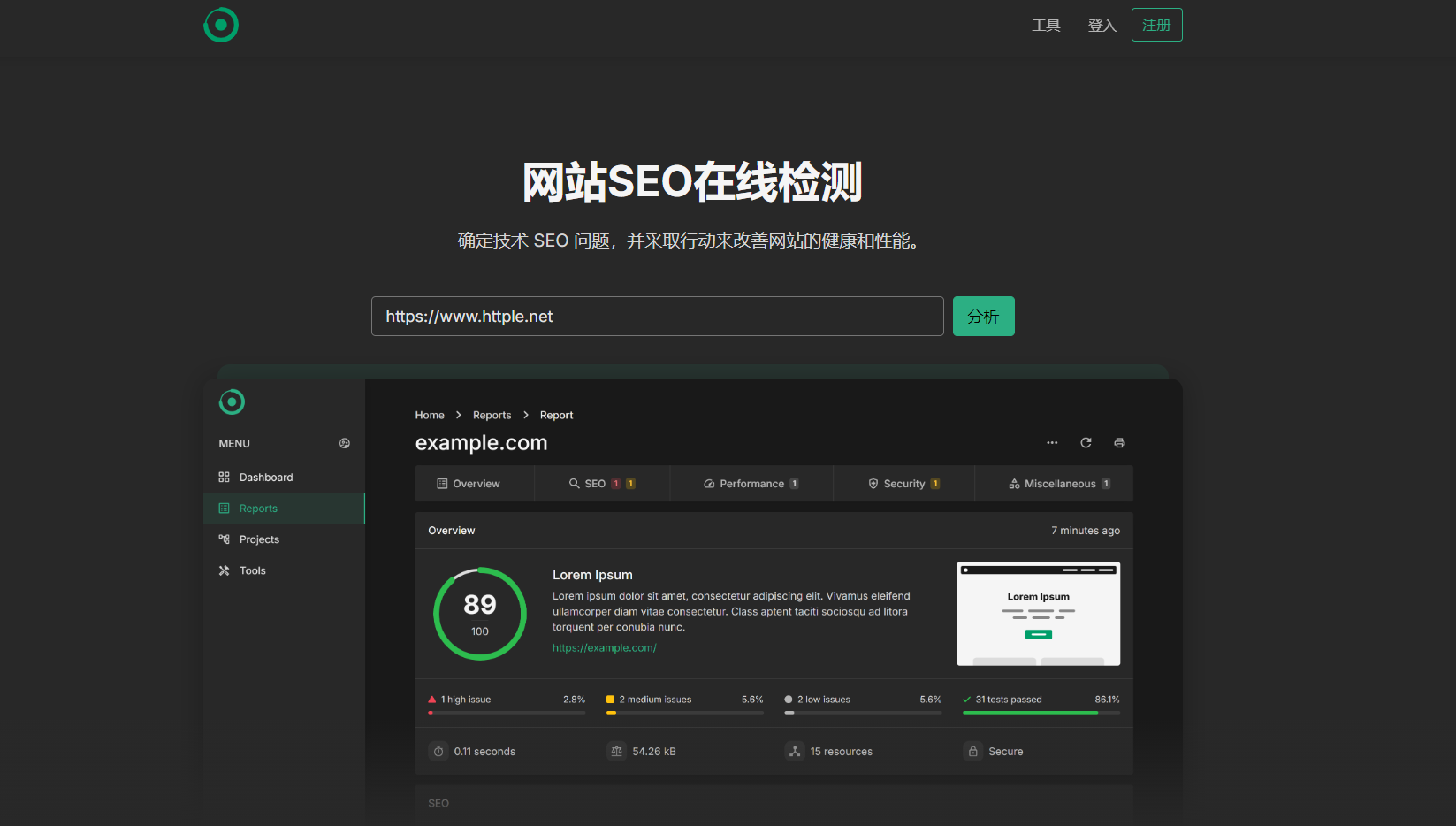Click the print report icon
The width and height of the screenshot is (1456, 826).
pyautogui.click(x=1119, y=443)
